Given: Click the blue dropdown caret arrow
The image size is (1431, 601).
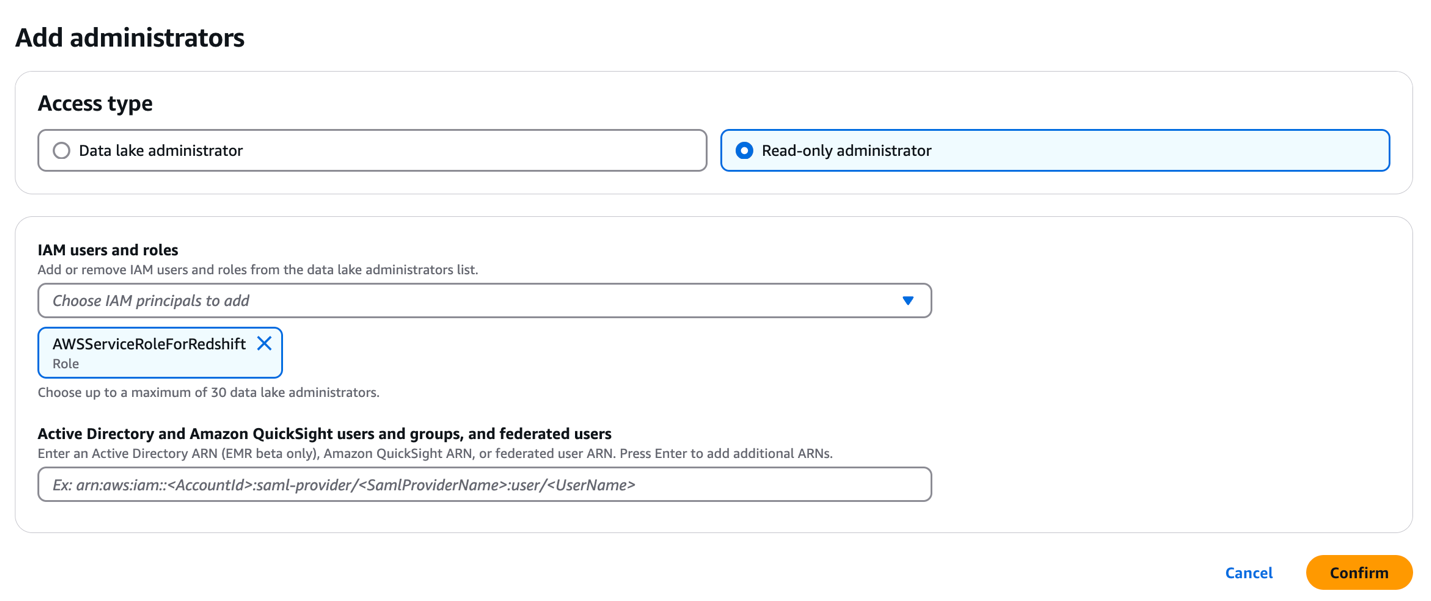Looking at the screenshot, I should click(908, 301).
